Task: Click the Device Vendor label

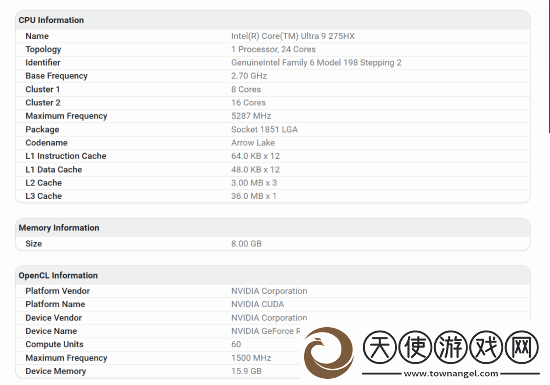Action: [x=53, y=318]
